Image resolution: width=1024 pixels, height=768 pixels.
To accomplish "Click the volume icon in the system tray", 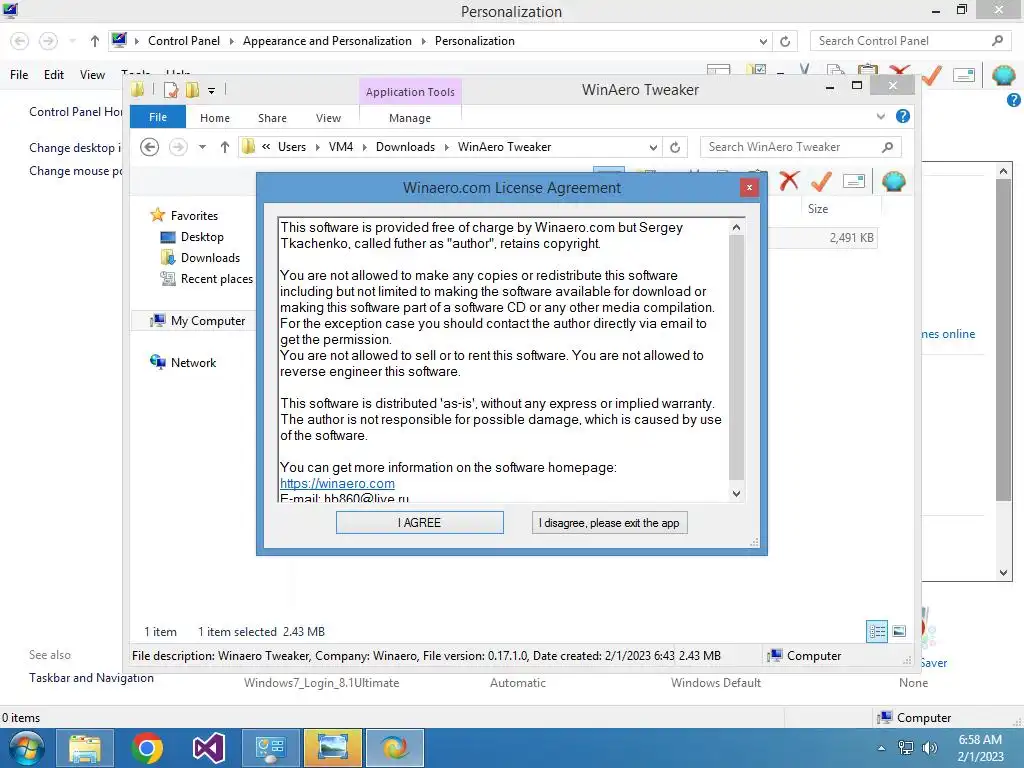I will tap(929, 748).
